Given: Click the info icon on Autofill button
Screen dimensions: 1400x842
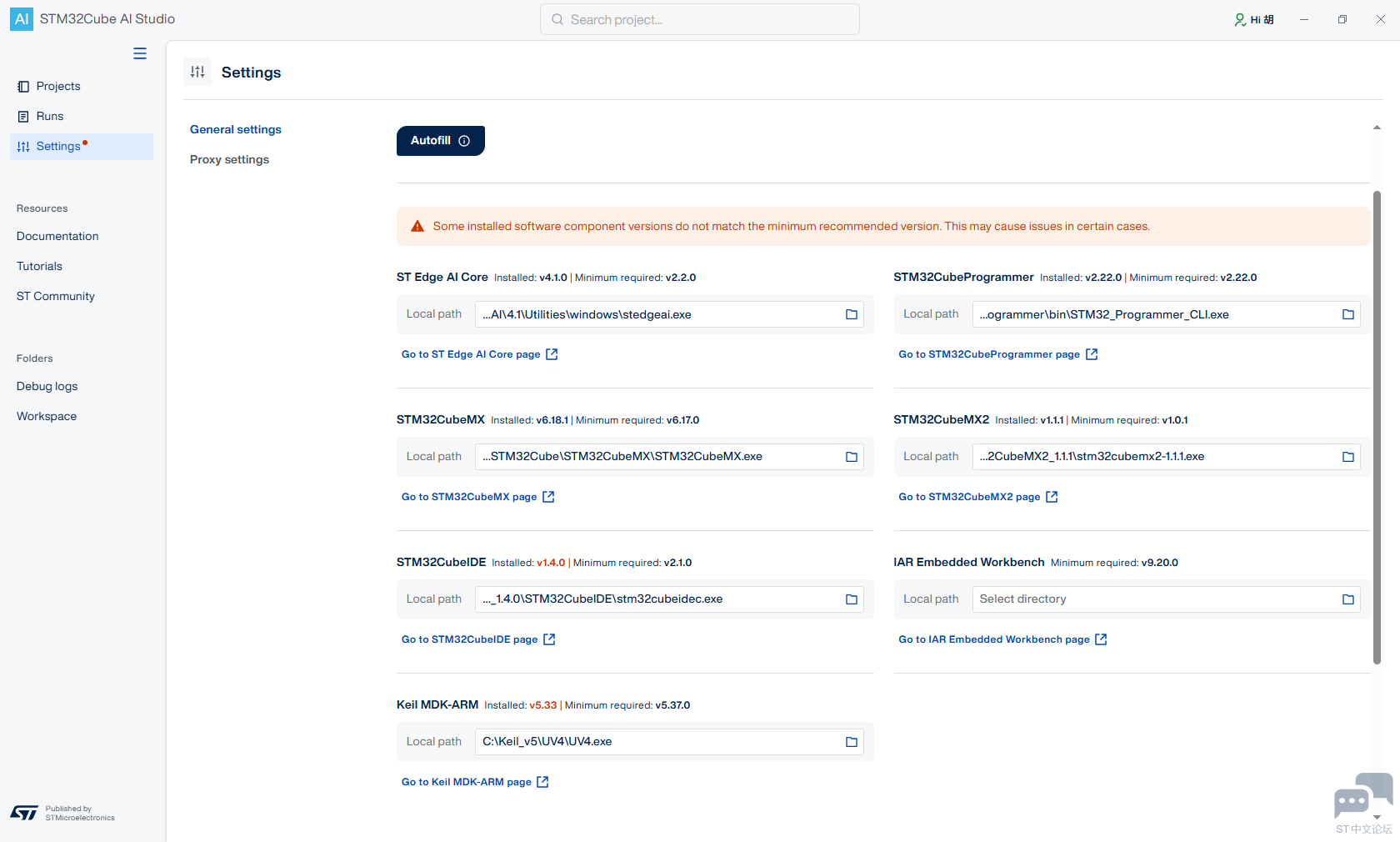Looking at the screenshot, I should [464, 141].
